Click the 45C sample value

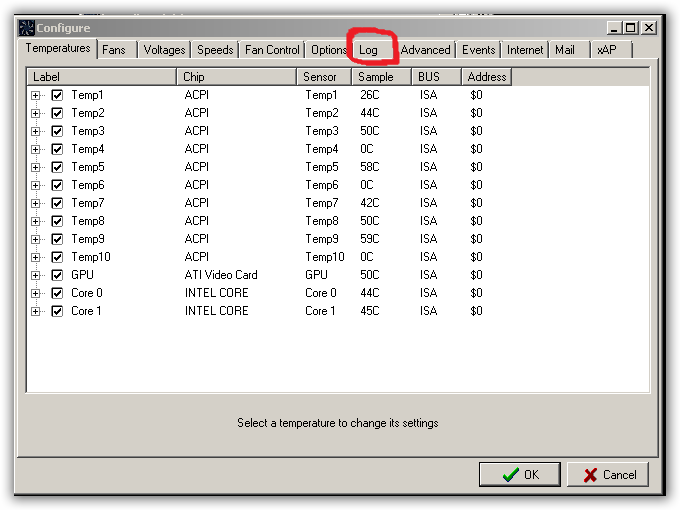(x=369, y=311)
